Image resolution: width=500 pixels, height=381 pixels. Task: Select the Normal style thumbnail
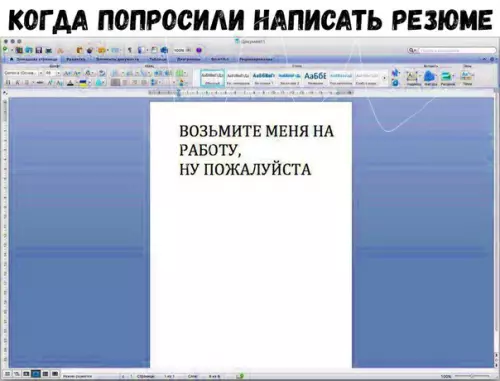coord(212,78)
